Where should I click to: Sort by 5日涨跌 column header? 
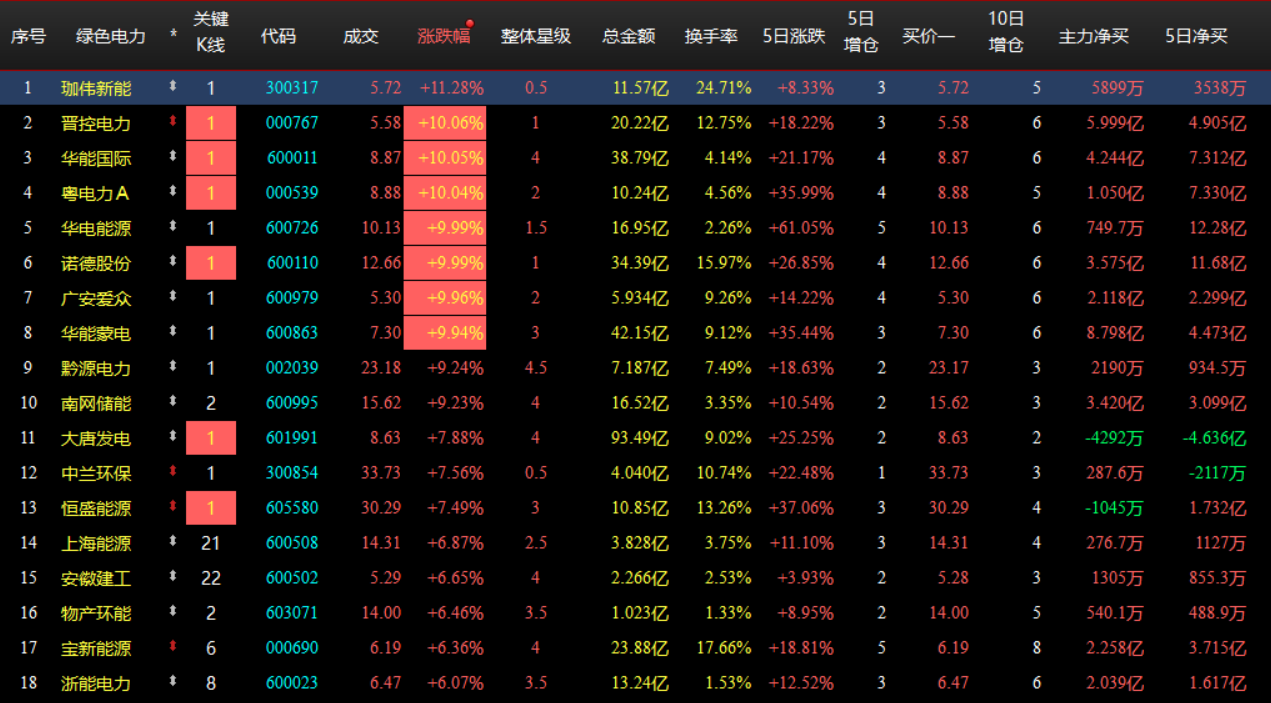[794, 36]
